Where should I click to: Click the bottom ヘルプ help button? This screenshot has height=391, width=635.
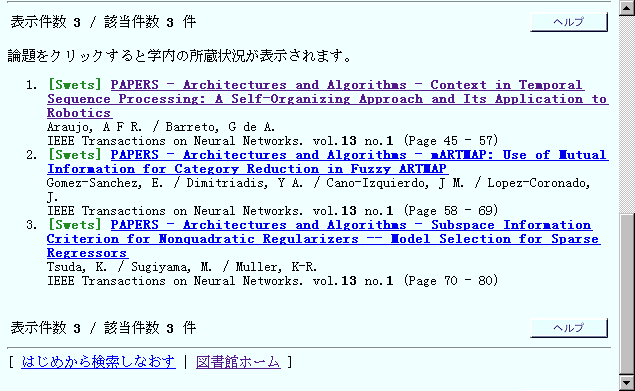[x=569, y=328]
